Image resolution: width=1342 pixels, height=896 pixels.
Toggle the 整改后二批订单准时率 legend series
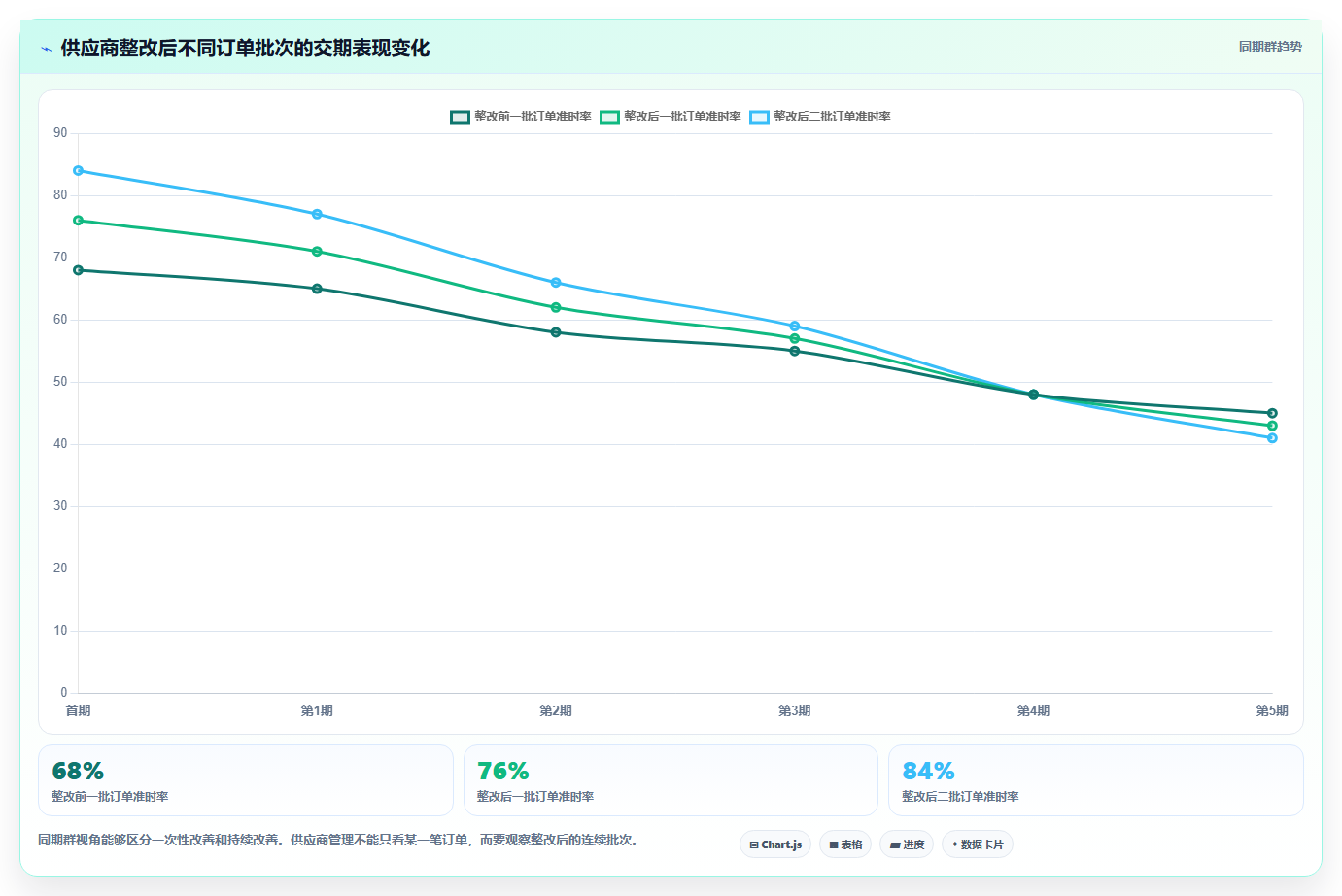(x=820, y=117)
